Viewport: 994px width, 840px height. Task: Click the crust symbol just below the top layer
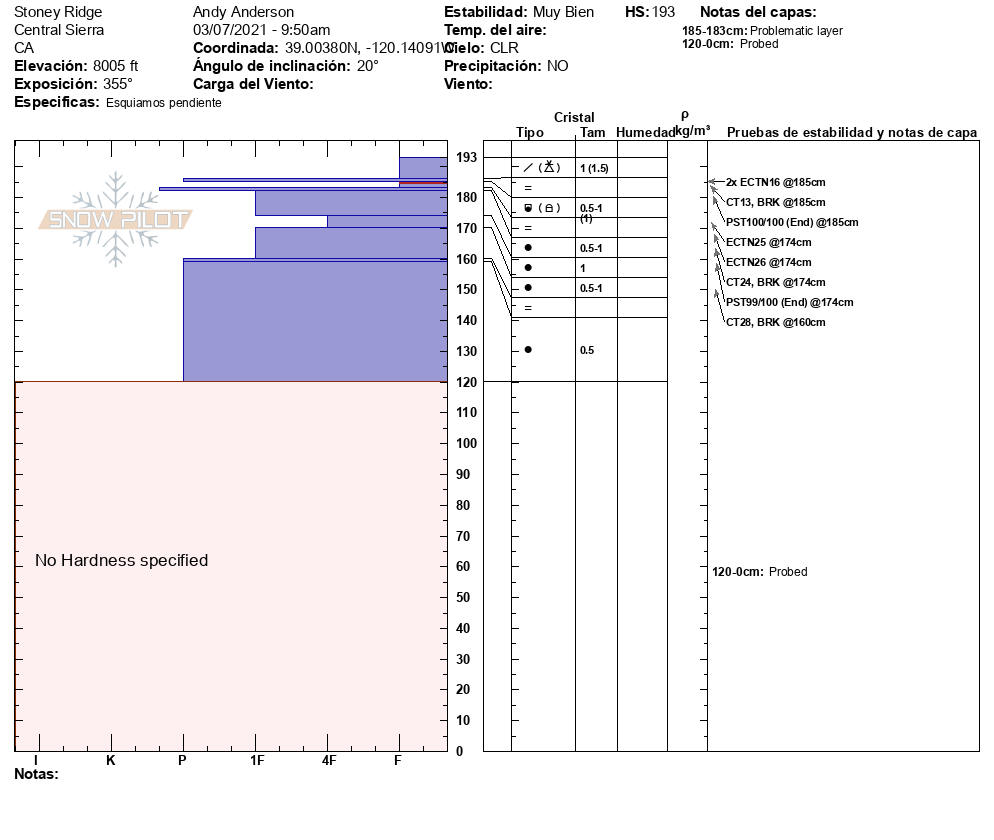pyautogui.click(x=528, y=188)
